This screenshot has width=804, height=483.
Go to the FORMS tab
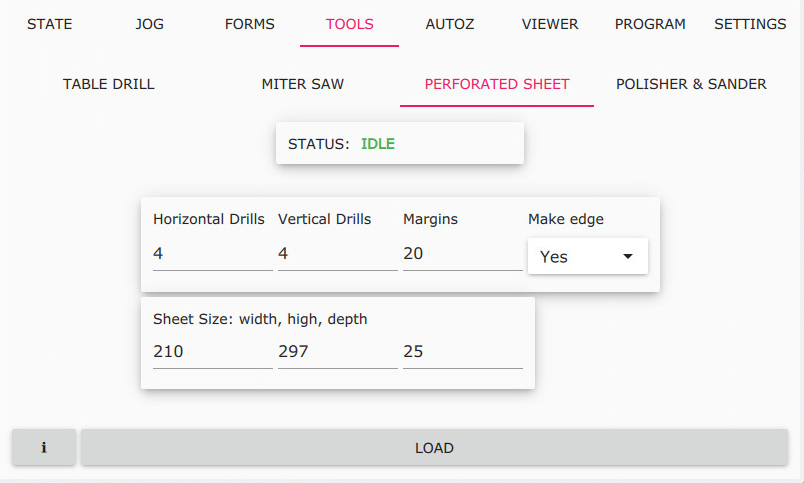(x=249, y=24)
